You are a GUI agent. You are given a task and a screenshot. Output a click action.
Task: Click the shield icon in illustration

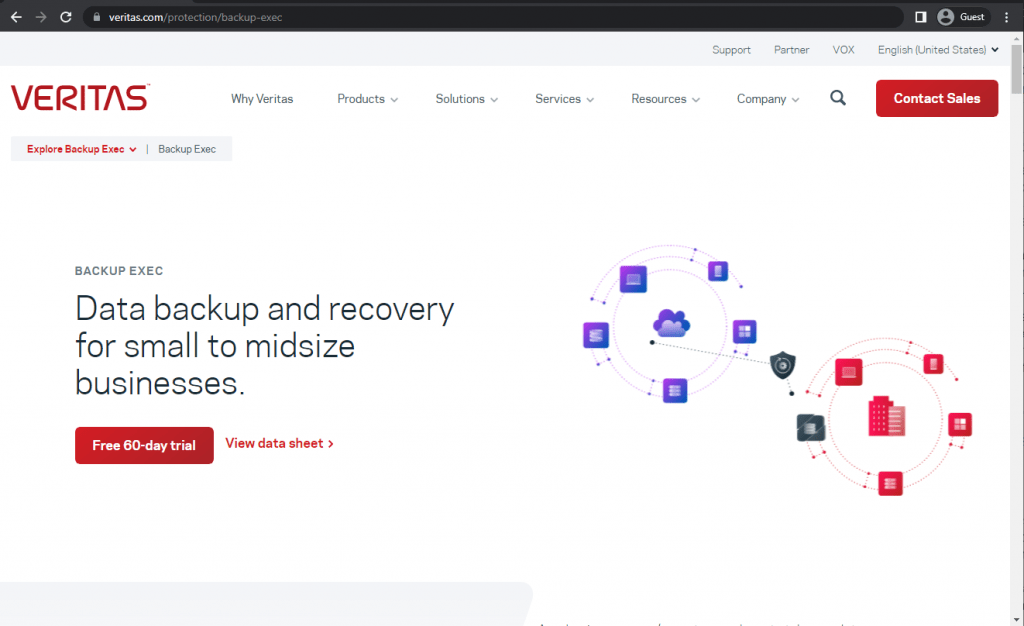pos(782,365)
